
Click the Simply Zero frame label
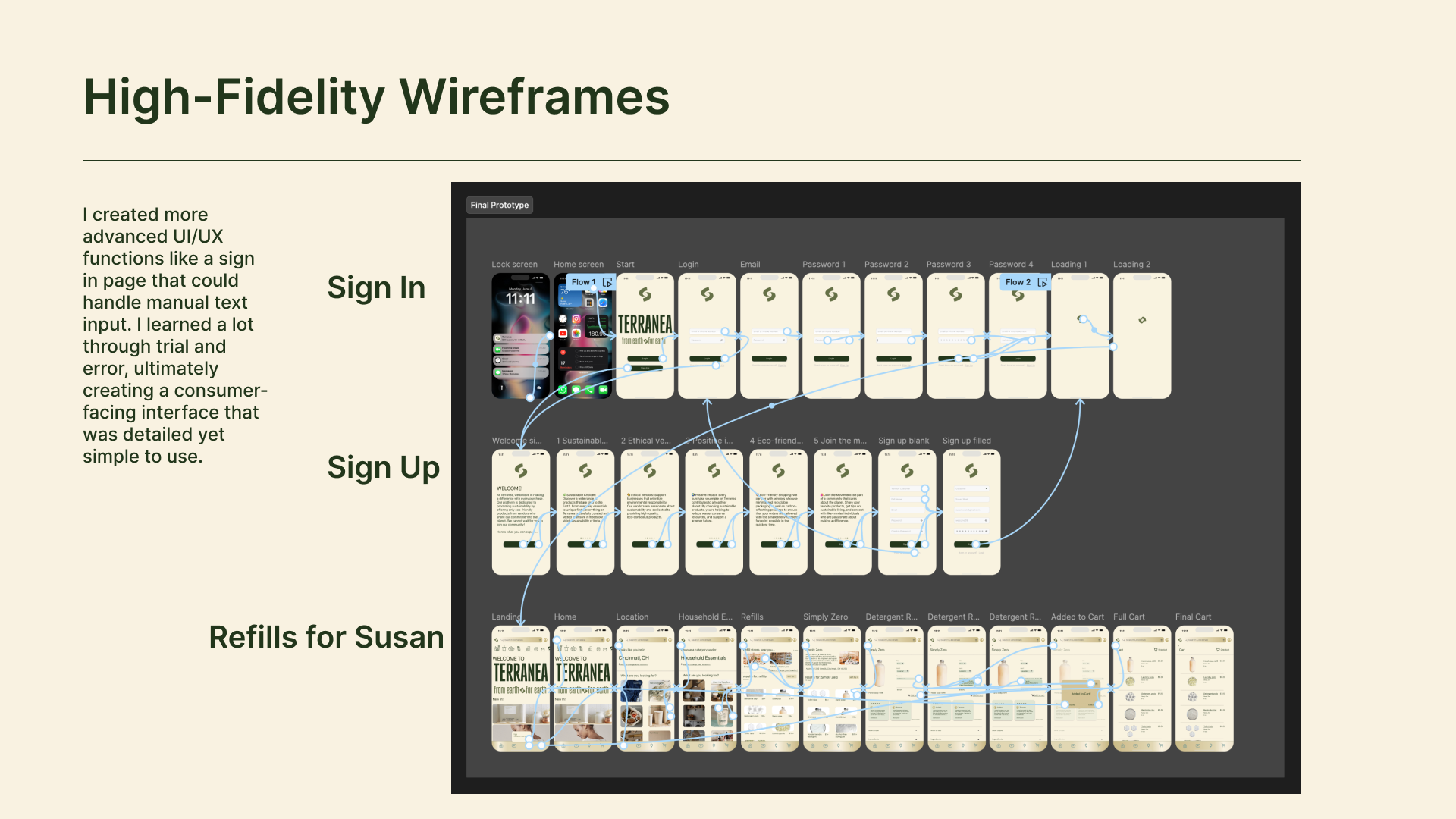tap(825, 617)
